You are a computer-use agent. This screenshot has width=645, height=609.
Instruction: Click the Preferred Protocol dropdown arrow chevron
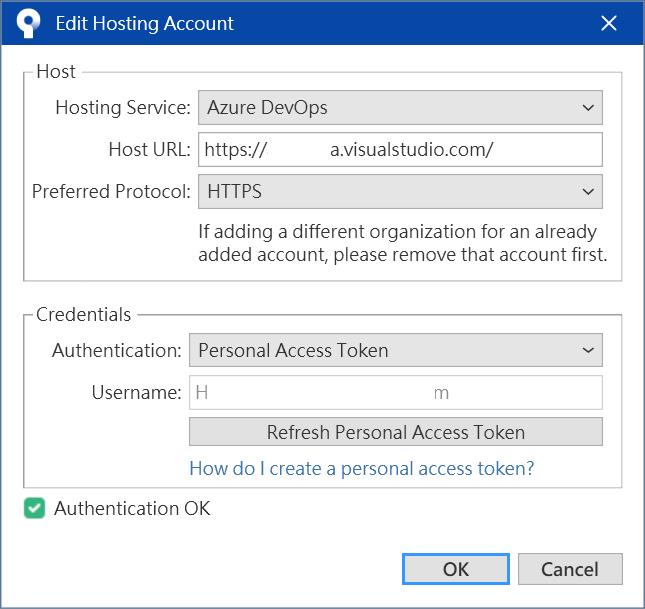tap(586, 190)
